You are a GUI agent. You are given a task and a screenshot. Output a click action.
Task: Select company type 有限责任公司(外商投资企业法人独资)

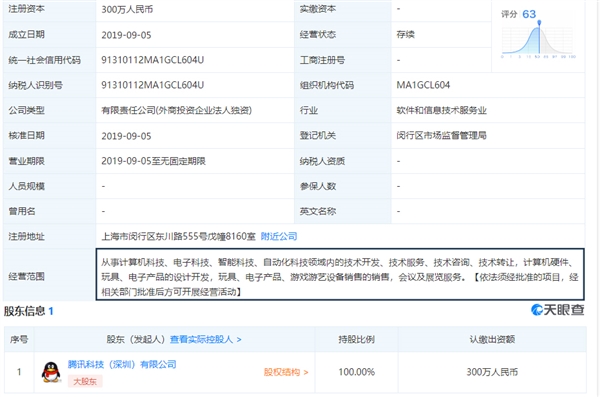pyautogui.click(x=176, y=110)
